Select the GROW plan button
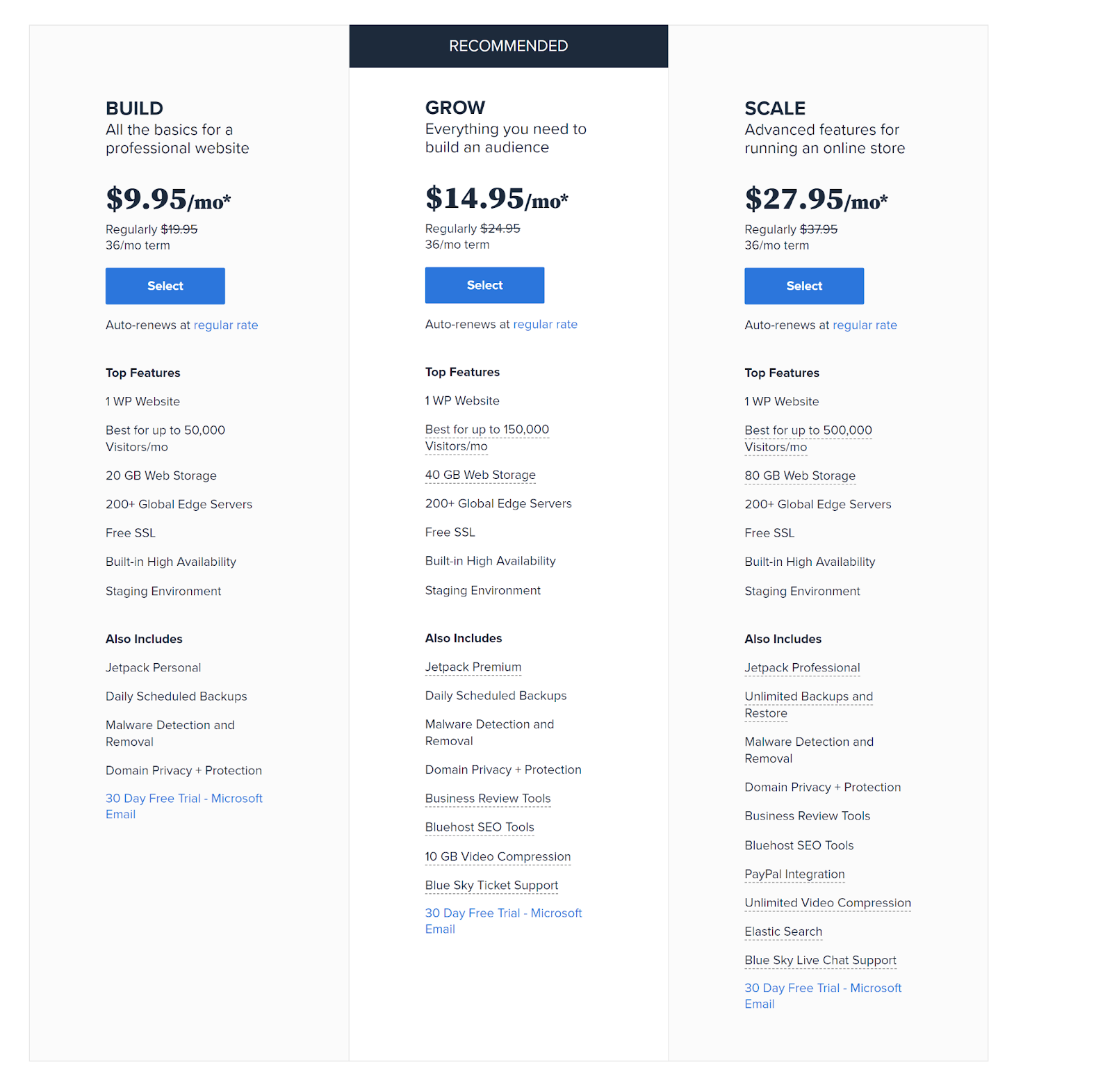The width and height of the screenshot is (1112, 1092). [484, 285]
